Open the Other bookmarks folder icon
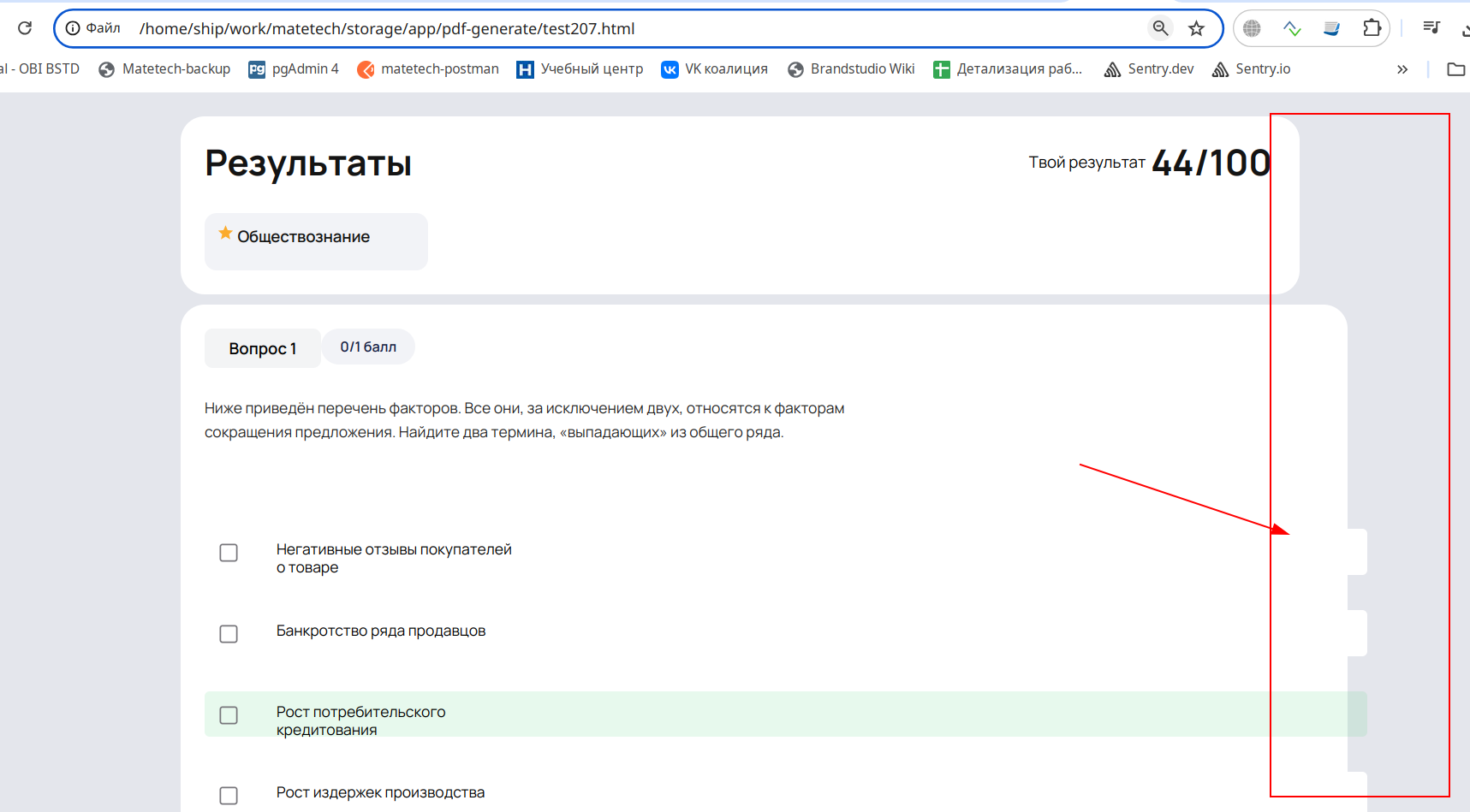This screenshot has width=1470, height=812. coord(1455,68)
